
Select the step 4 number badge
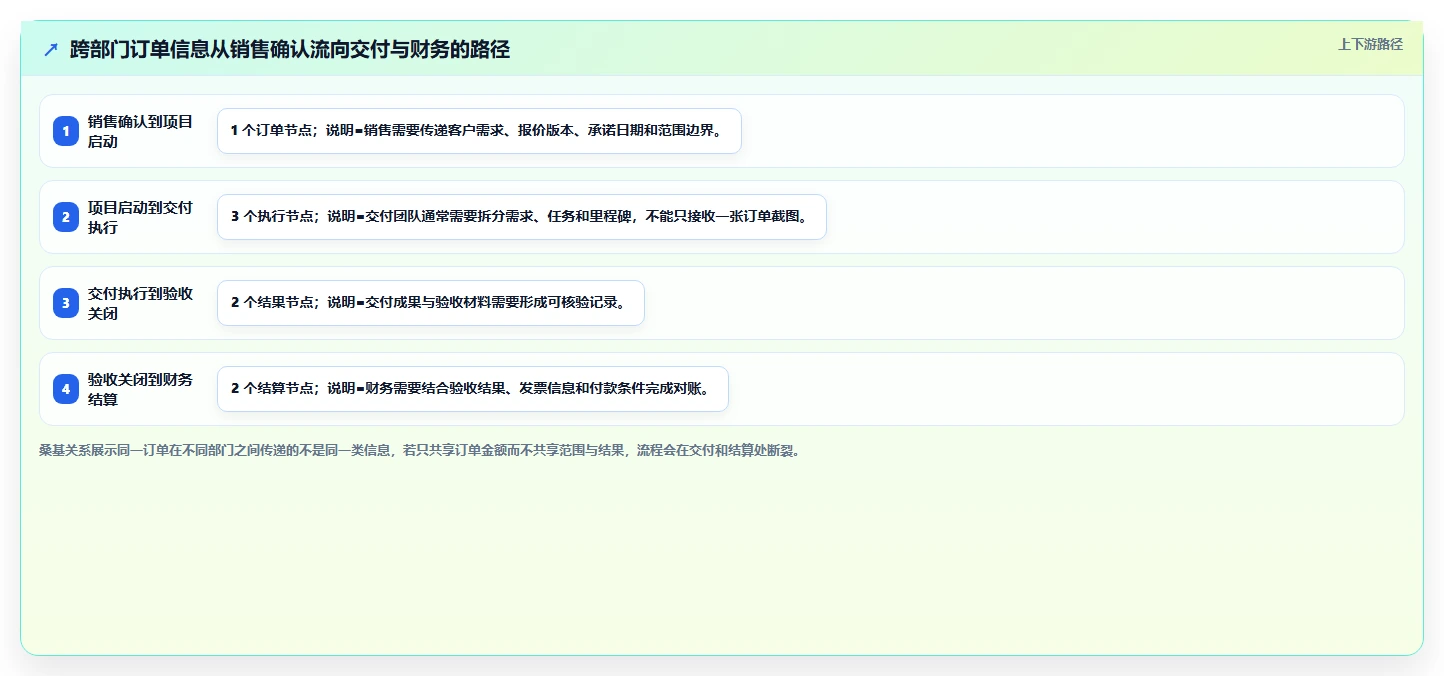pyautogui.click(x=66, y=389)
